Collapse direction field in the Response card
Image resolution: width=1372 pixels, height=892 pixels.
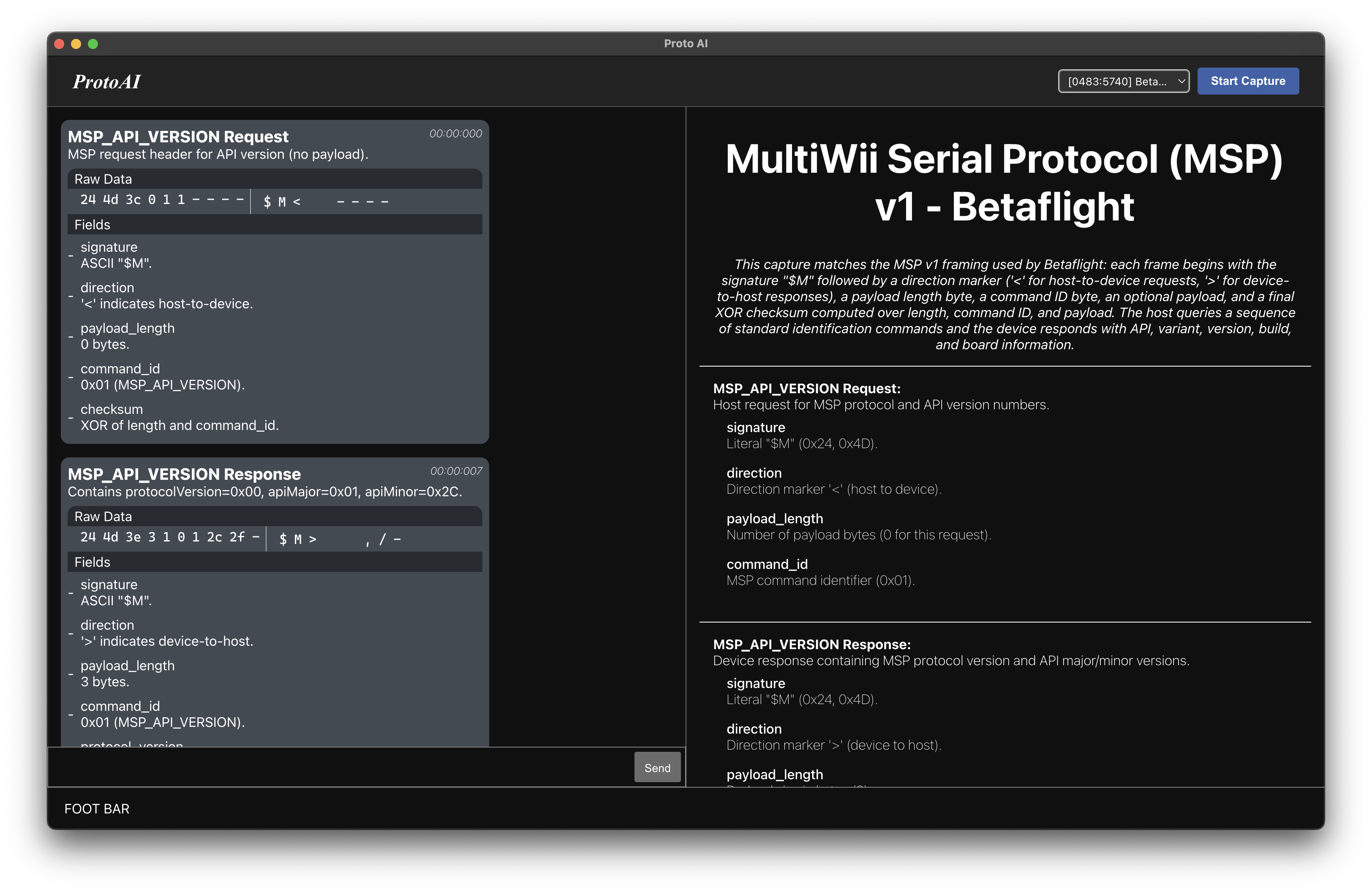[x=71, y=633]
